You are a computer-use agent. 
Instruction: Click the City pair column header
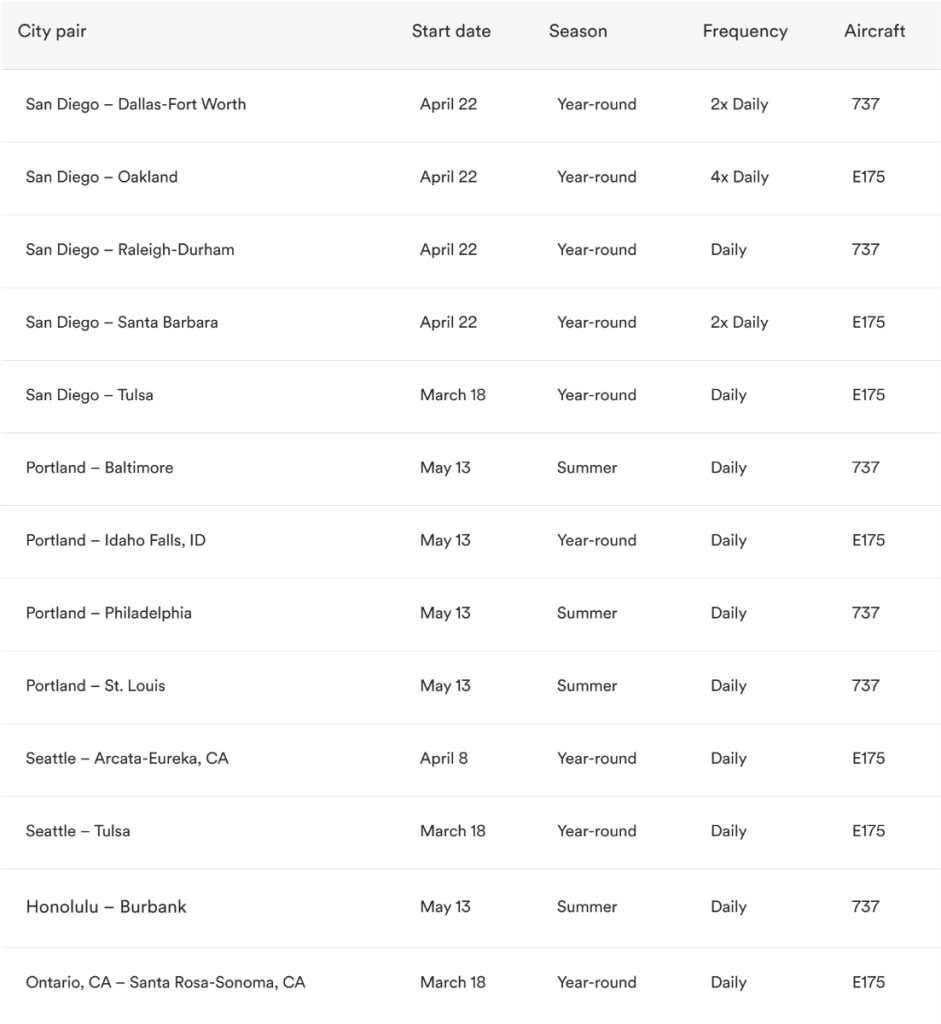point(52,31)
